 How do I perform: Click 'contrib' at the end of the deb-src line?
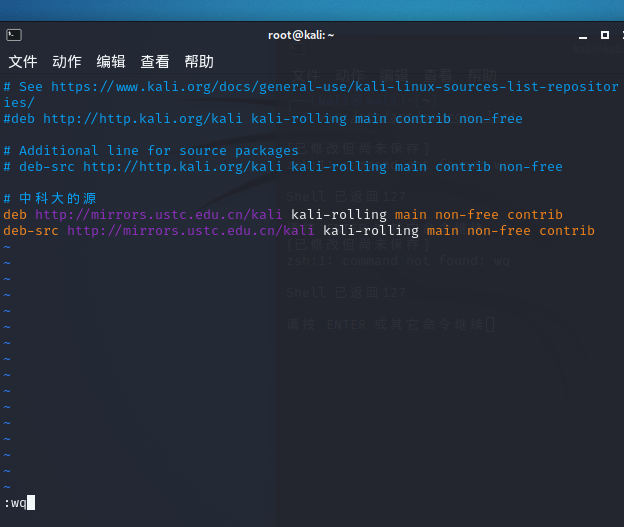coord(567,230)
